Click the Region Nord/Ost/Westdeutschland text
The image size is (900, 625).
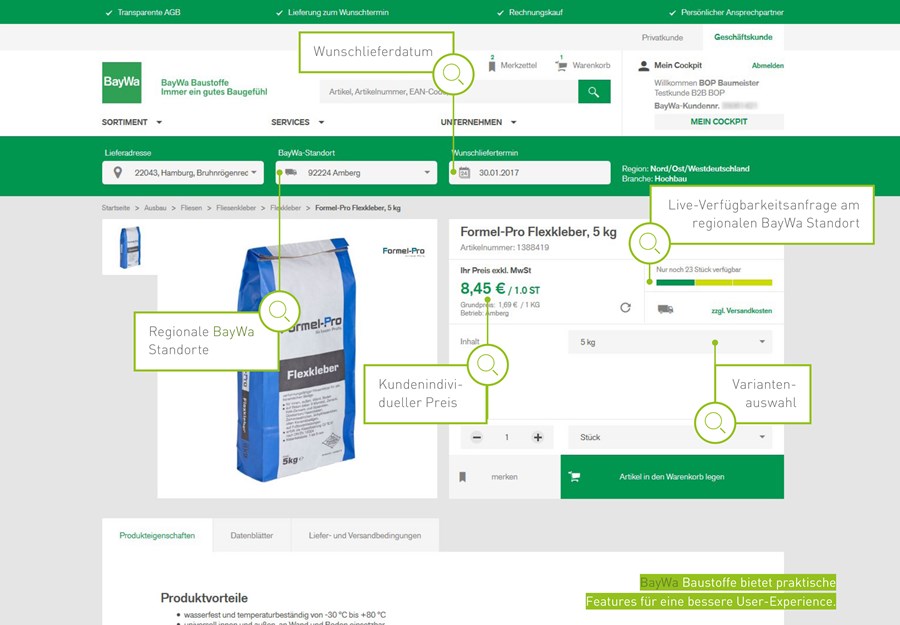tap(685, 169)
